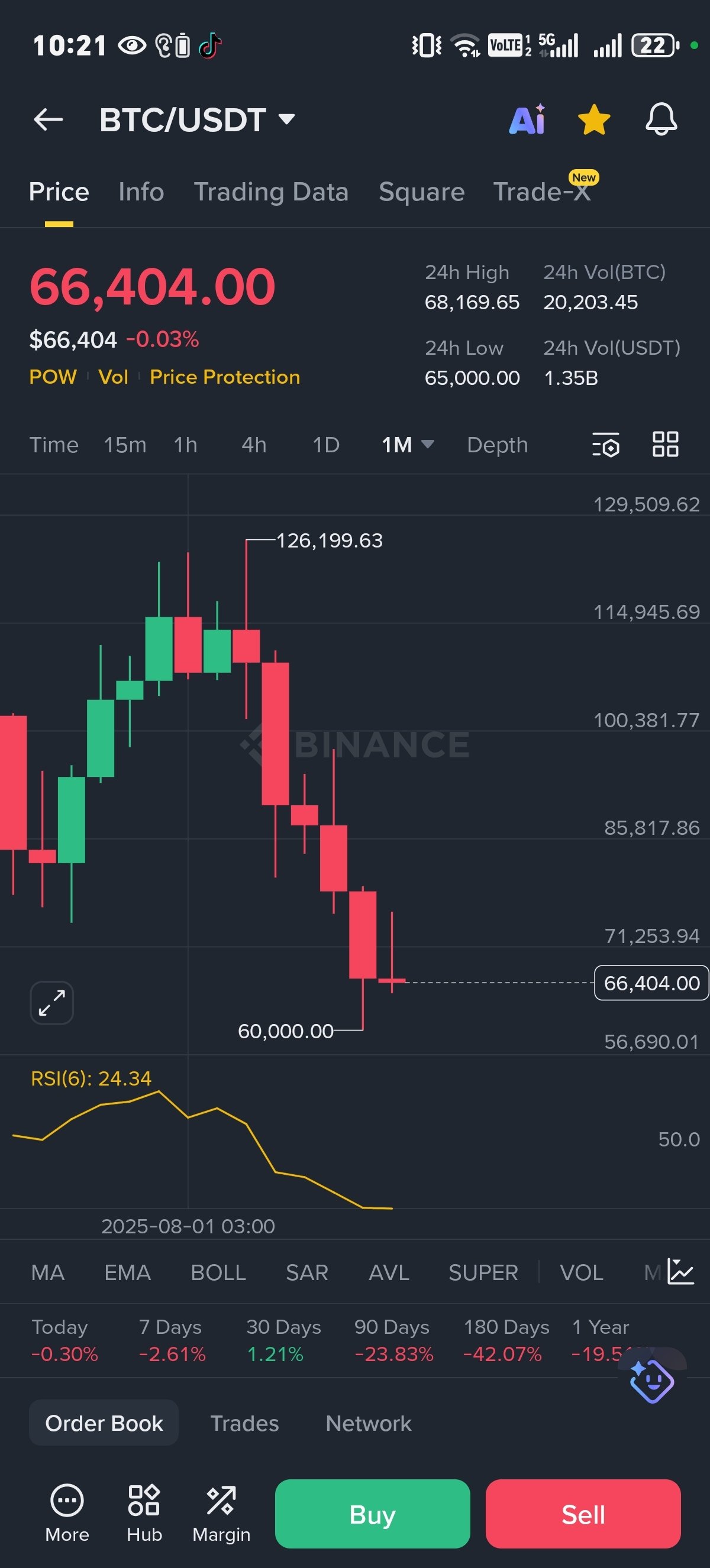Tap the large 66,404.00 last price
This screenshot has width=710, height=1568.
point(152,287)
